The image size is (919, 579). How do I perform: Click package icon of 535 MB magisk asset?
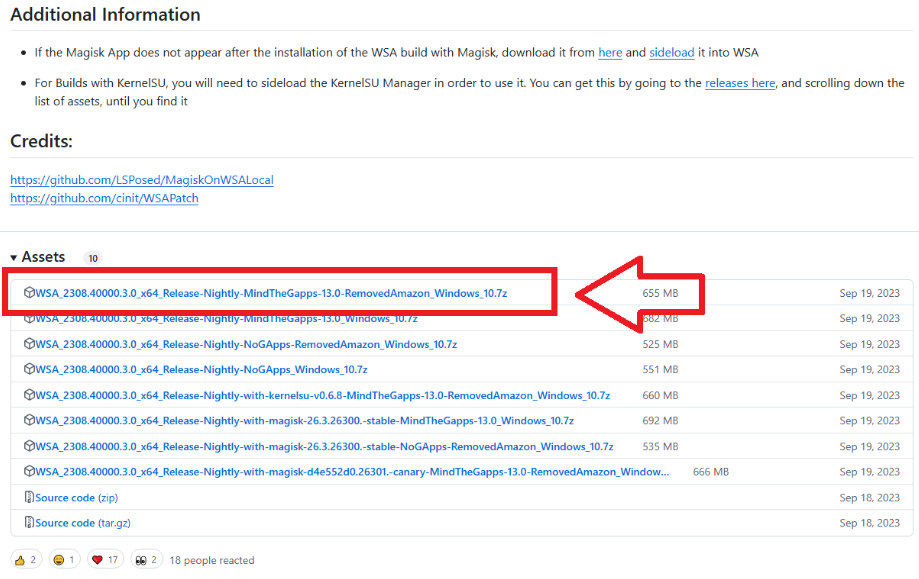(29, 446)
